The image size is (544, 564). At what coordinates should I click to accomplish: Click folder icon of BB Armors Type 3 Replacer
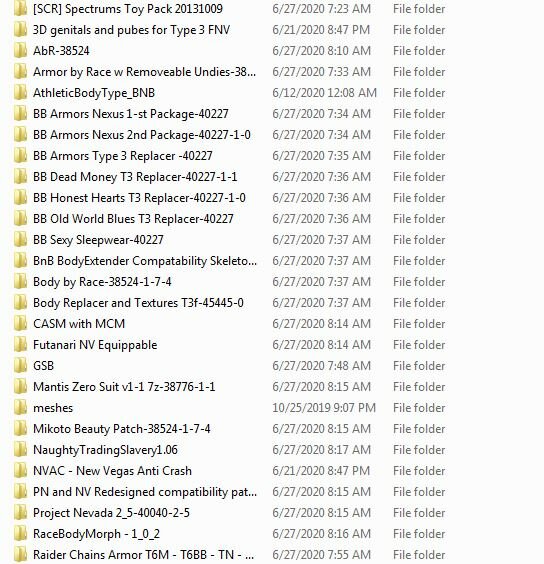pos(21,156)
